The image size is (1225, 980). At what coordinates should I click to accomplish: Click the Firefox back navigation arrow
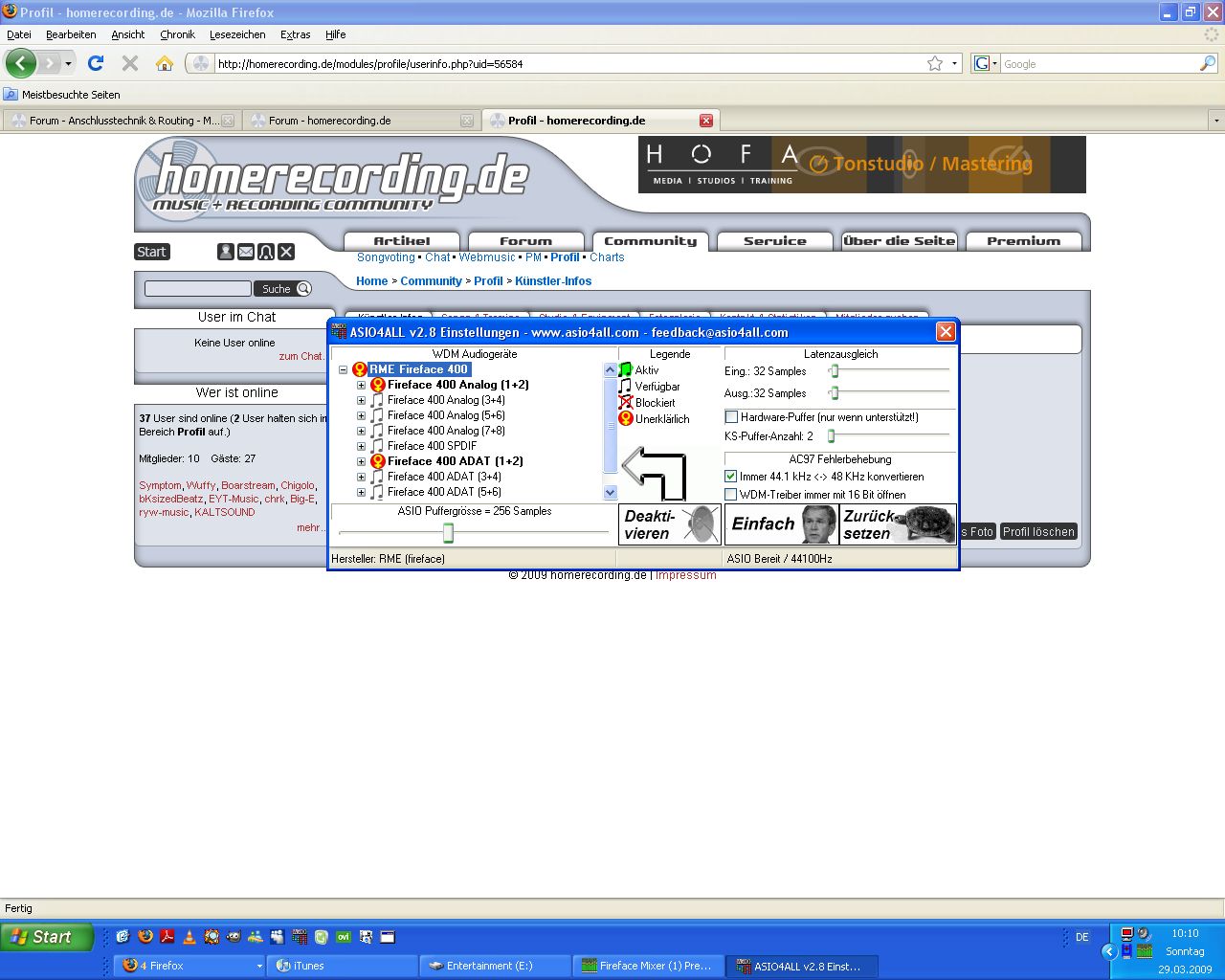point(20,63)
